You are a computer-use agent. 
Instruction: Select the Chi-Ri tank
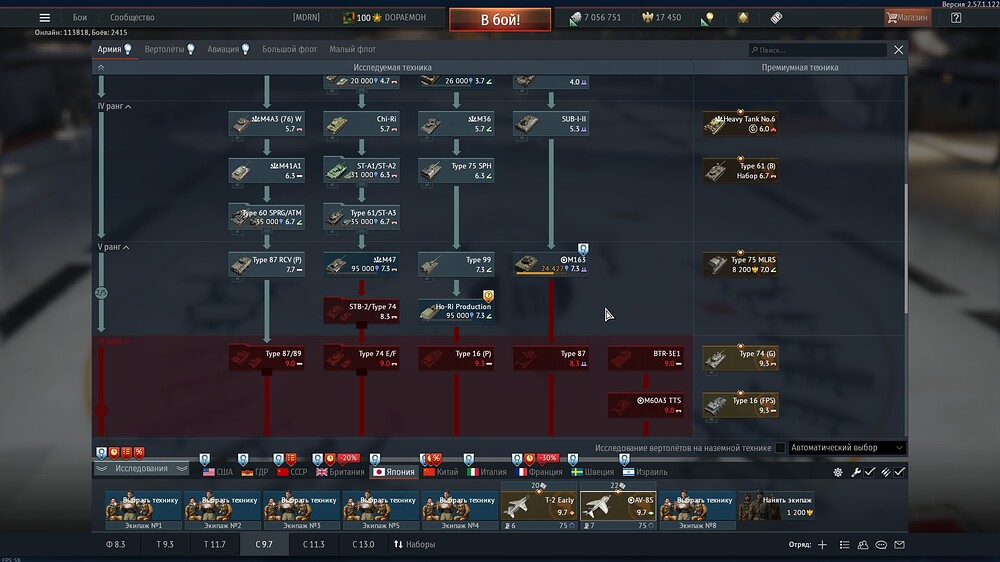point(362,124)
